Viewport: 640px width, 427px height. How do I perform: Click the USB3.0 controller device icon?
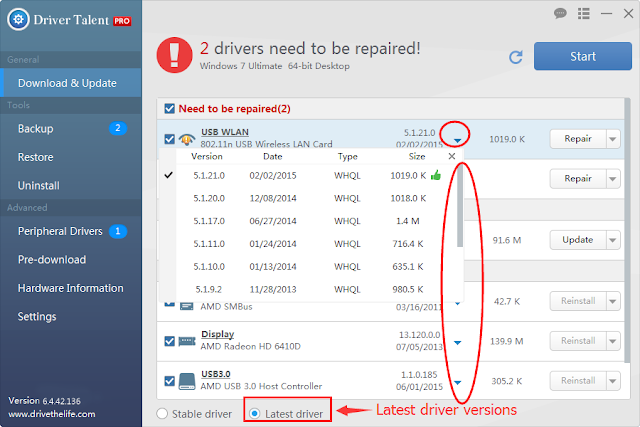(187, 381)
